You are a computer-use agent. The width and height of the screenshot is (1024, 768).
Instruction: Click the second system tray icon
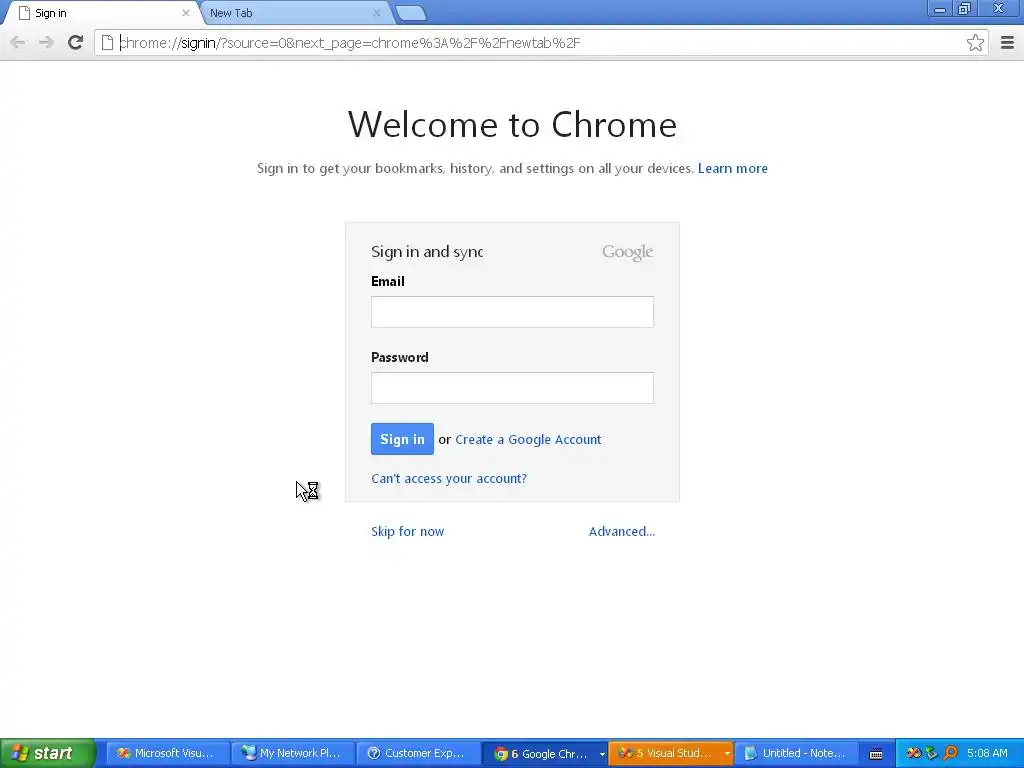(x=932, y=753)
